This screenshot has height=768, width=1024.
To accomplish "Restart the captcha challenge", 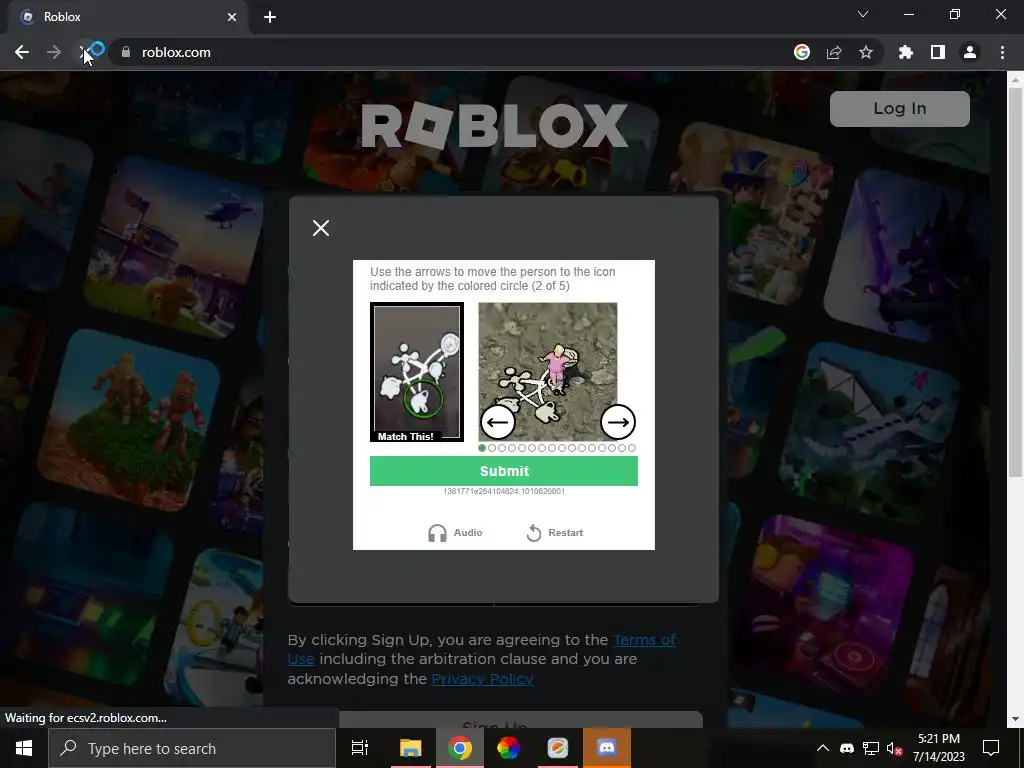I will (x=555, y=533).
